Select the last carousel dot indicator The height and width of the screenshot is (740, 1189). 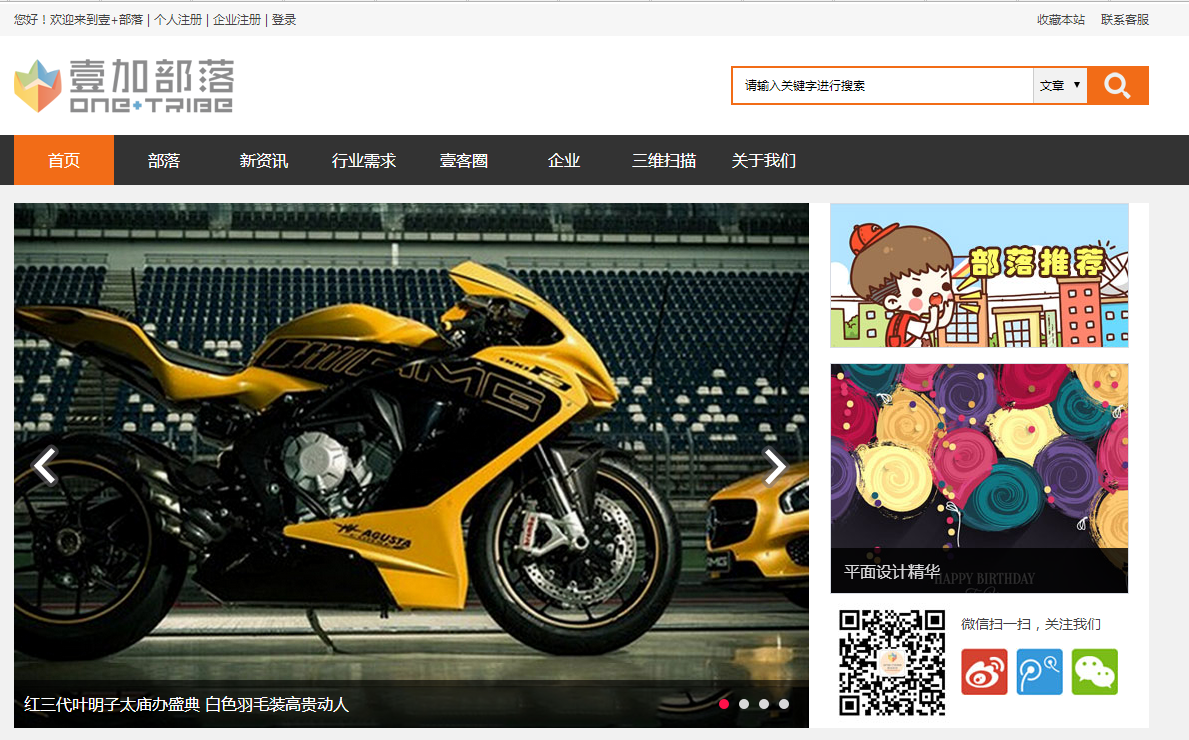[784, 703]
